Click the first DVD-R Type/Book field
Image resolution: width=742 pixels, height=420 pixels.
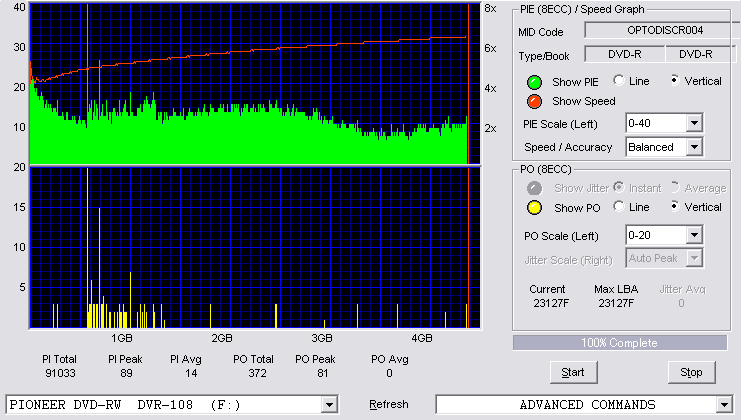point(625,54)
